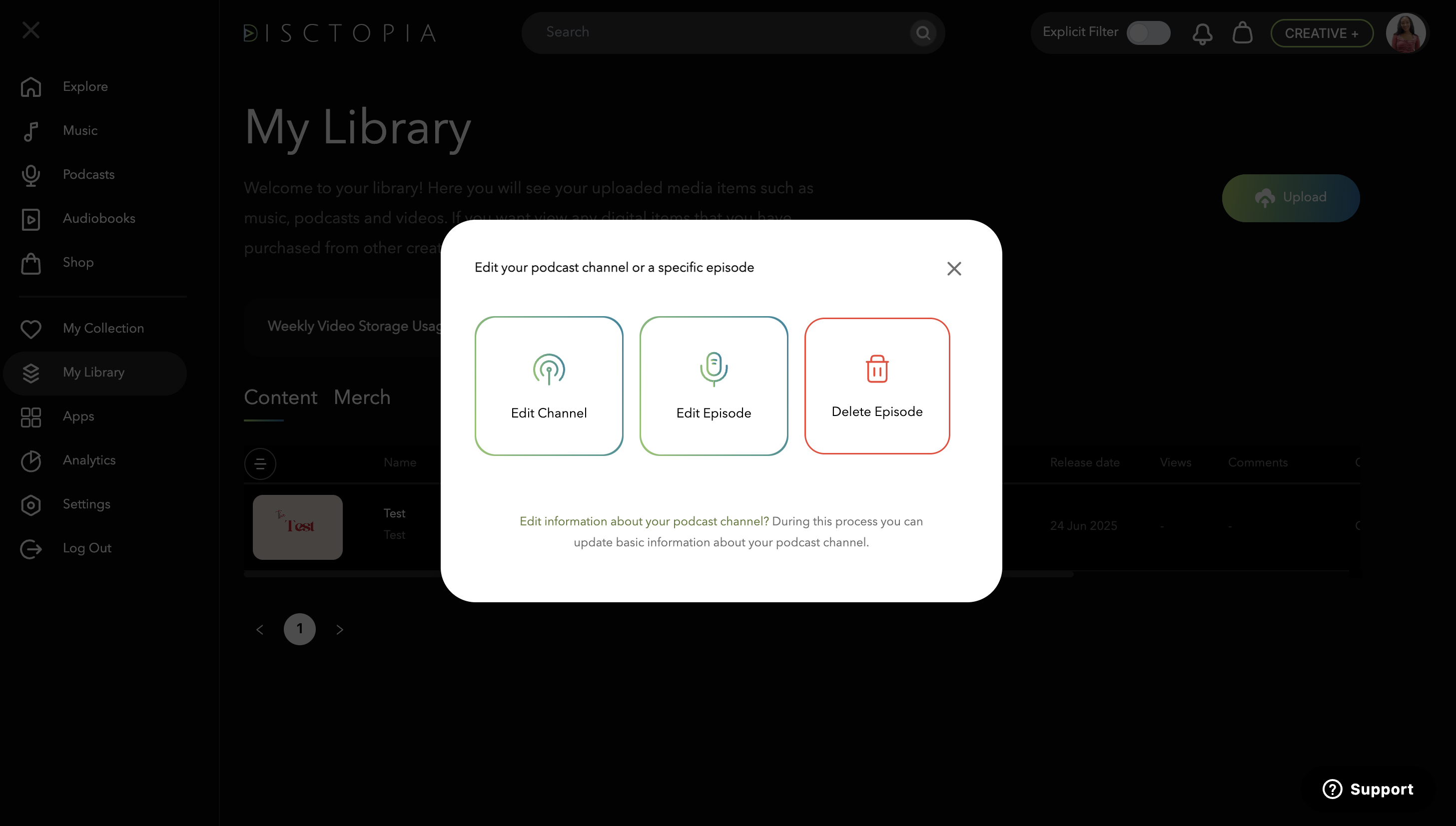
Task: Click the Edit Channel broadcast icon
Action: pos(549,370)
